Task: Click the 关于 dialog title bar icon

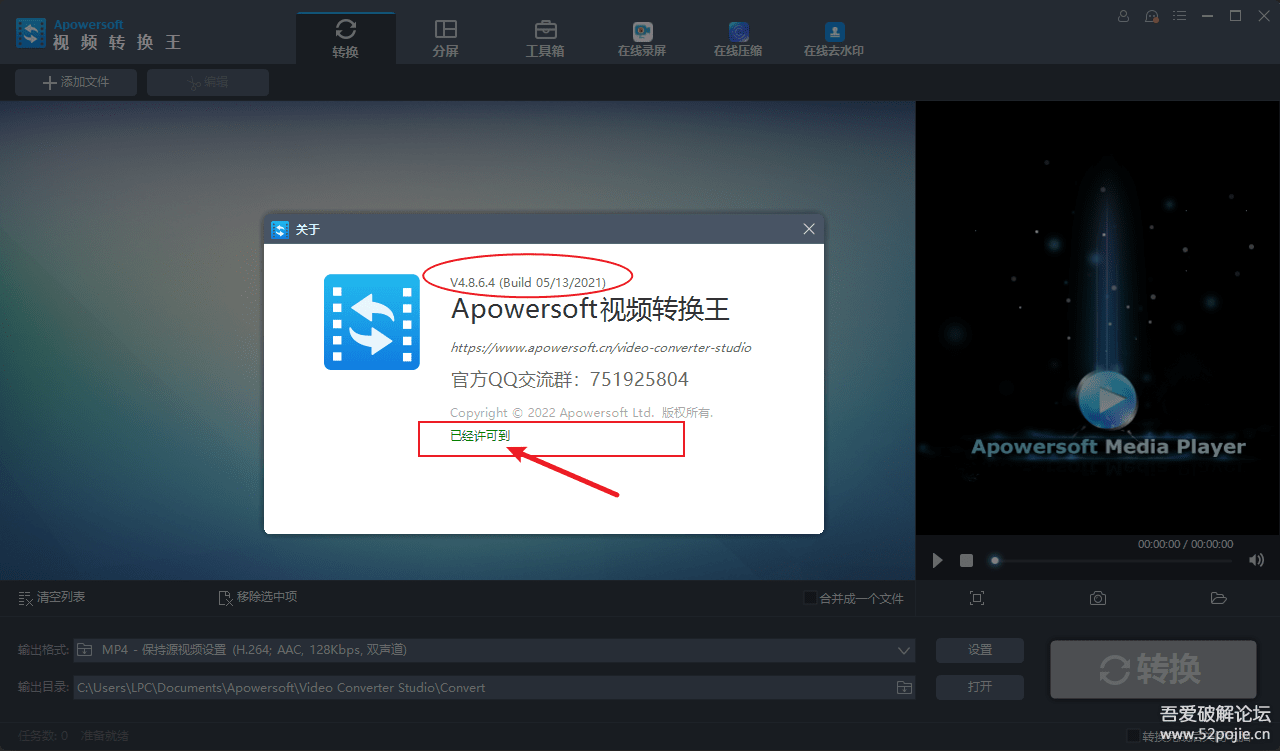Action: tap(280, 230)
